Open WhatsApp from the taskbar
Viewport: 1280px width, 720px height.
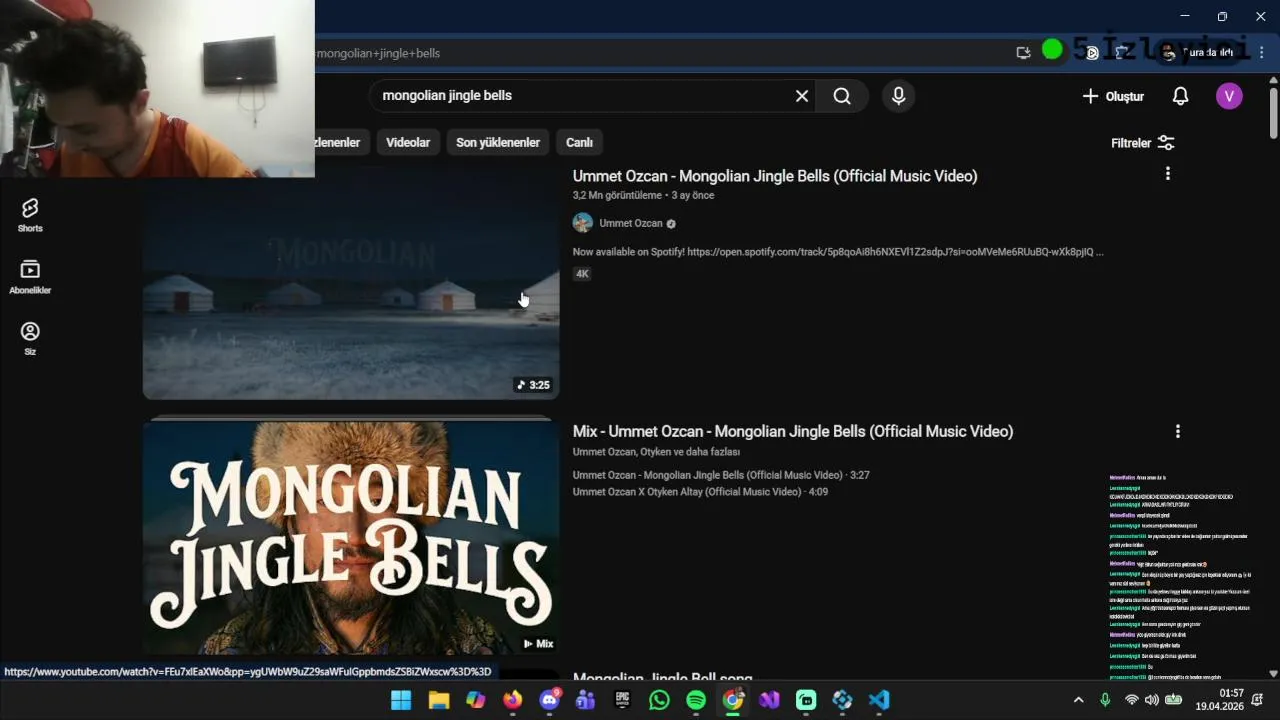coord(659,700)
